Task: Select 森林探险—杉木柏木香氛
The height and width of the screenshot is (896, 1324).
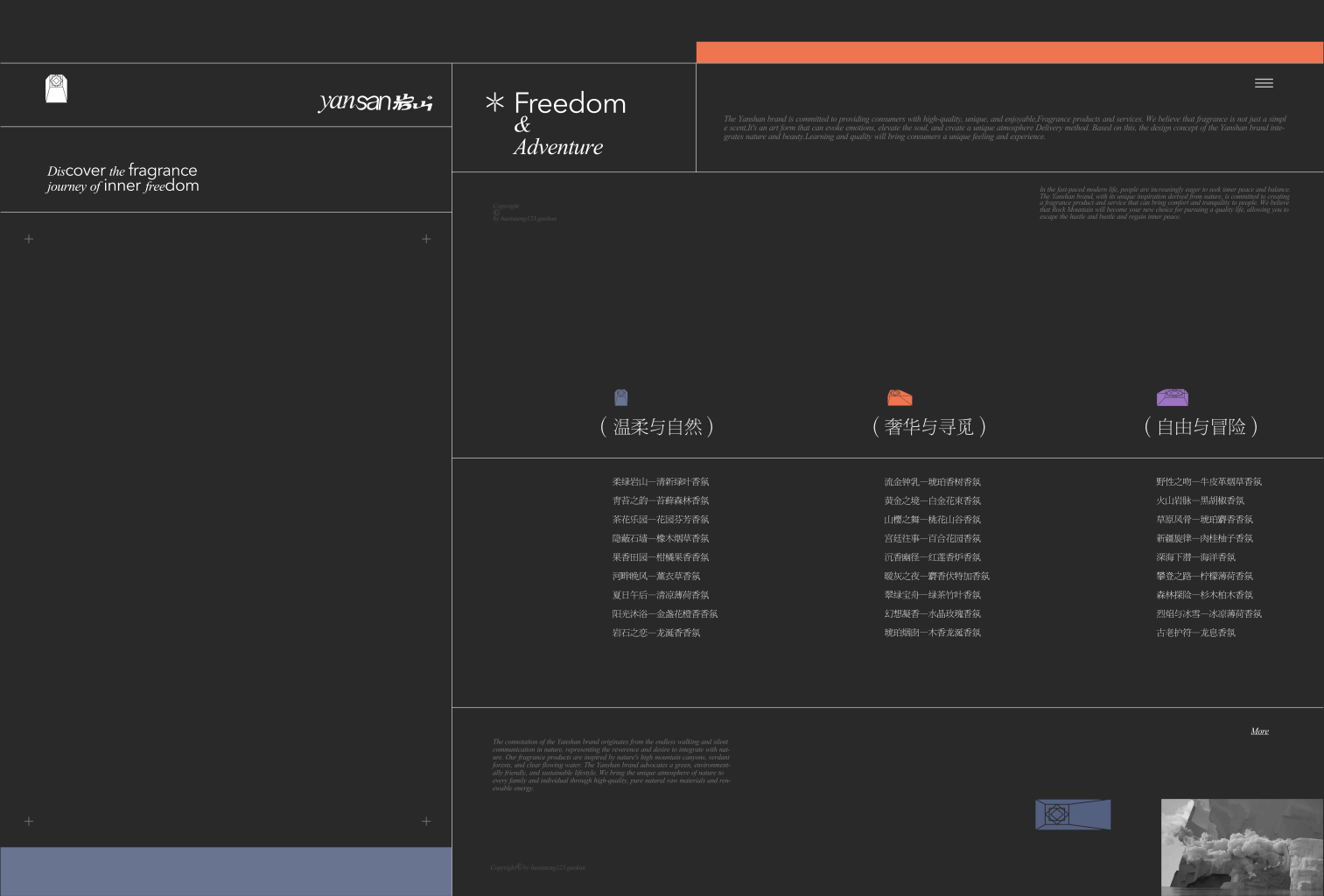Action: 1205,595
